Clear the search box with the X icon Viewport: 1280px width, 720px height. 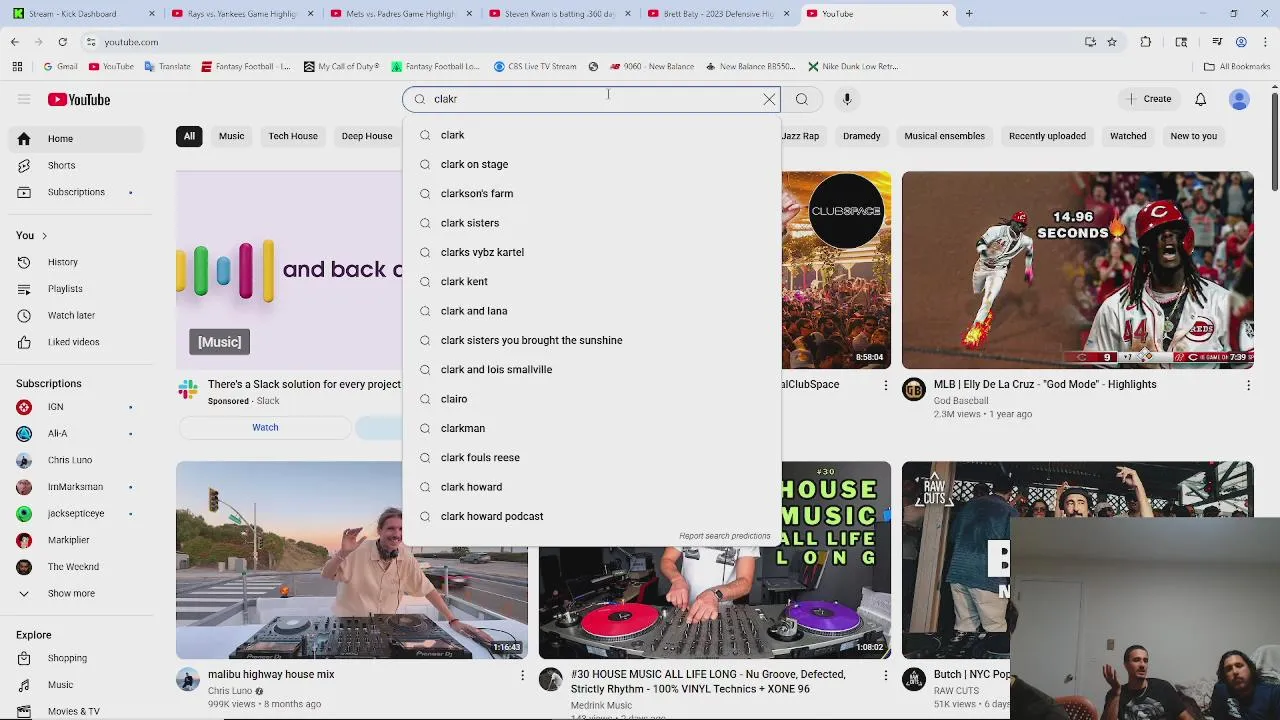(769, 99)
